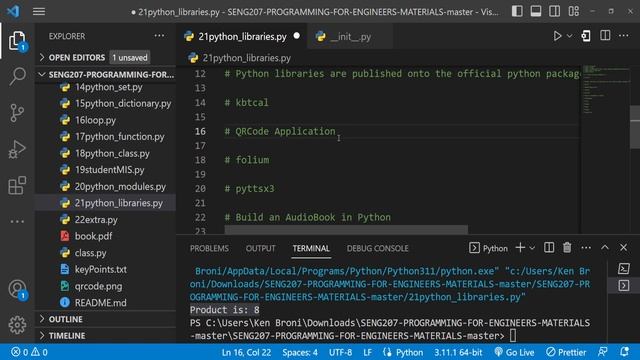Run the Python file
Screen dimensions: 640x360
(557, 36)
